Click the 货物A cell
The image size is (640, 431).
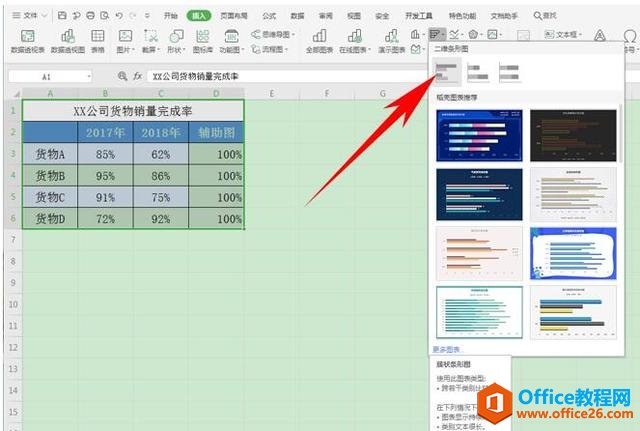(50, 154)
